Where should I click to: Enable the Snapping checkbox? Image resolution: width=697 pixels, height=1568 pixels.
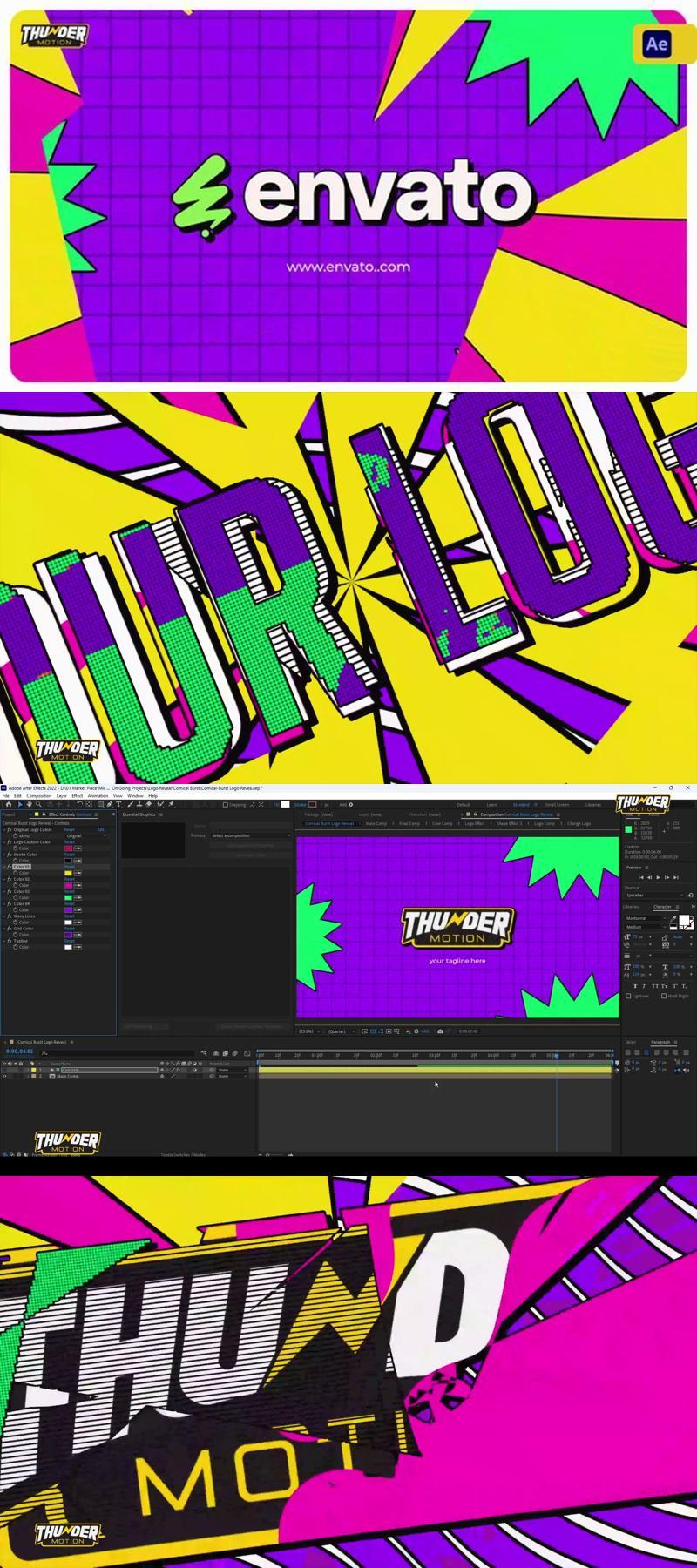click(225, 805)
